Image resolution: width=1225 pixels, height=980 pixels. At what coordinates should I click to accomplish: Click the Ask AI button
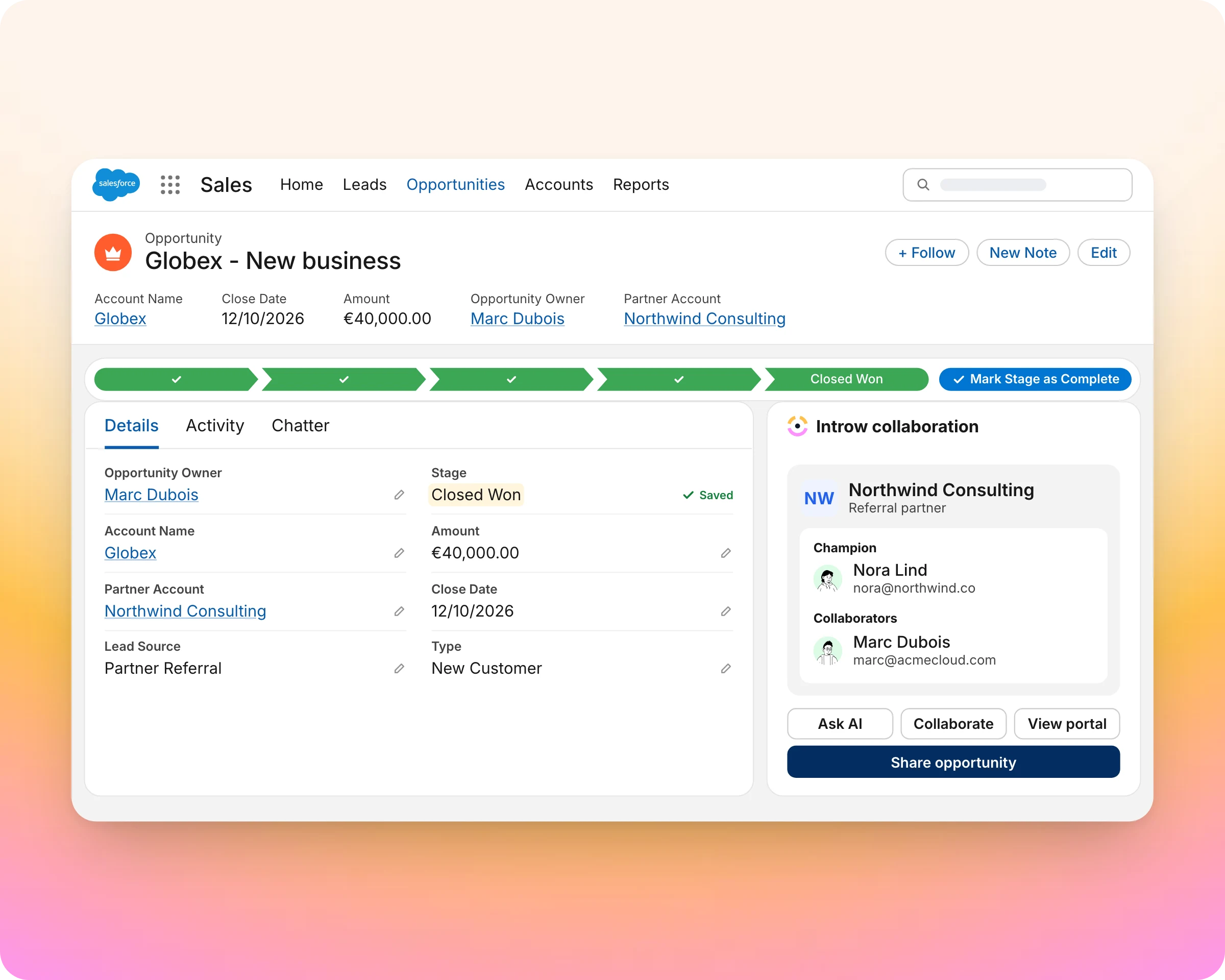point(840,724)
